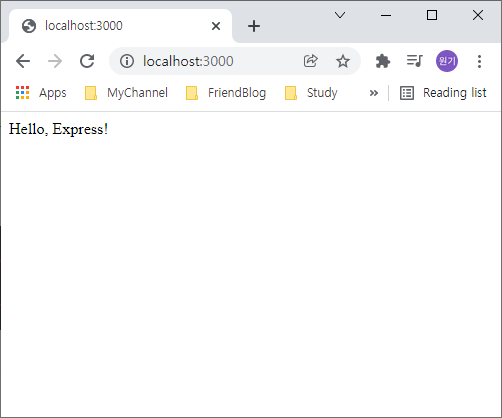
Task: Click the address bar URL localhost:3000
Action: pyautogui.click(x=188, y=61)
